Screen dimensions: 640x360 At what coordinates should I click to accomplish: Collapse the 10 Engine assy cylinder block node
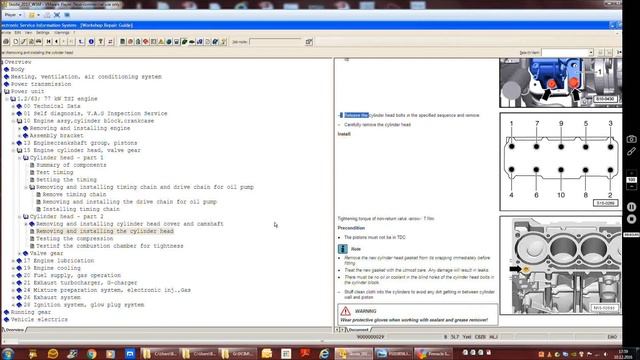(13, 121)
